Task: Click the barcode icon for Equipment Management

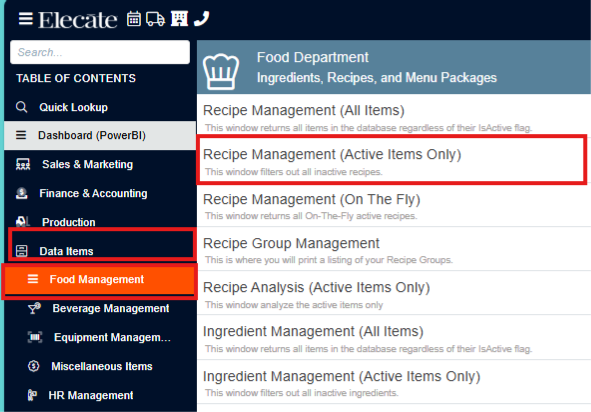Action: pyautogui.click(x=35, y=337)
